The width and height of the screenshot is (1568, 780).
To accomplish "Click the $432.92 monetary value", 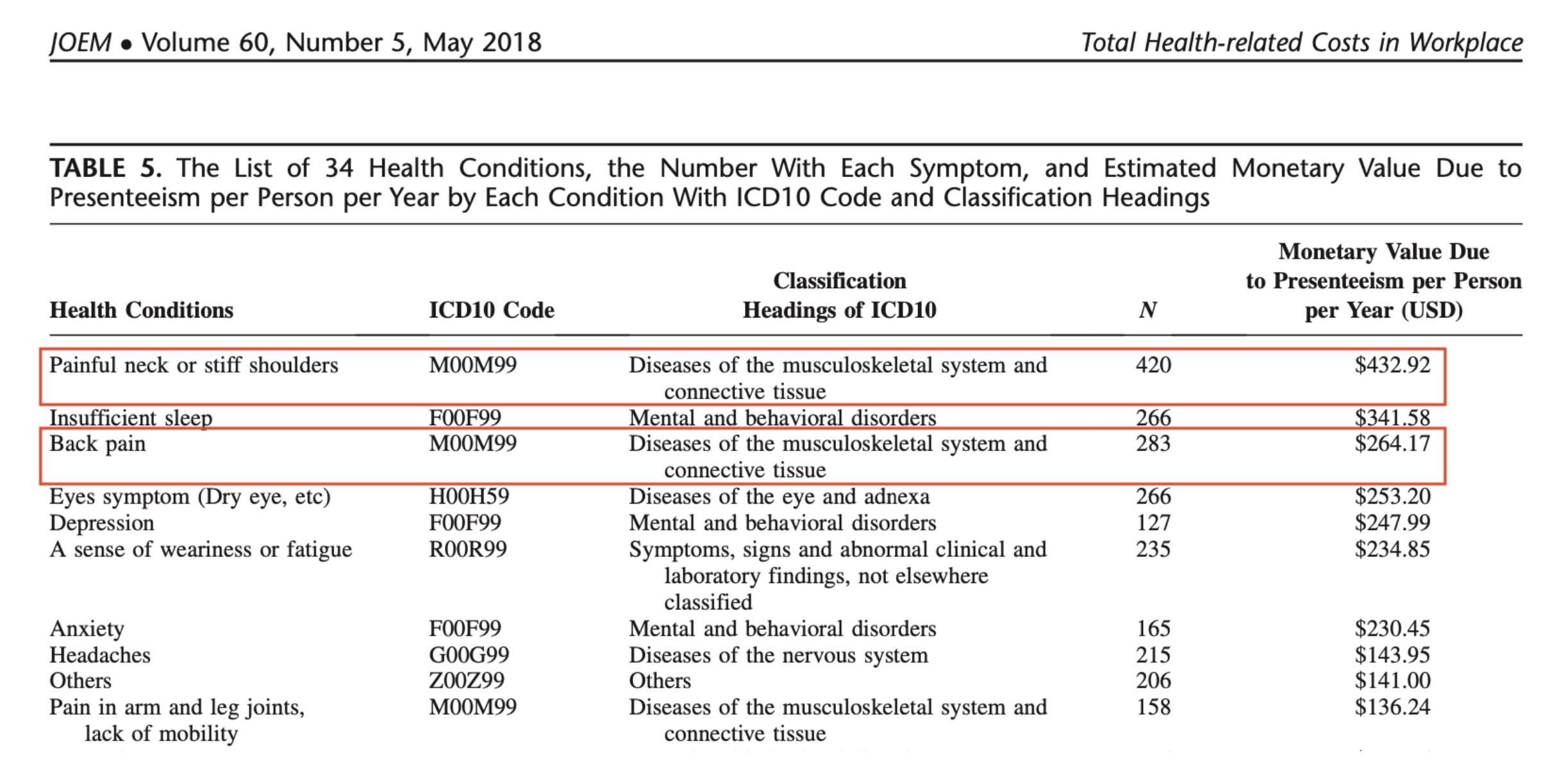I will pos(1392,366).
